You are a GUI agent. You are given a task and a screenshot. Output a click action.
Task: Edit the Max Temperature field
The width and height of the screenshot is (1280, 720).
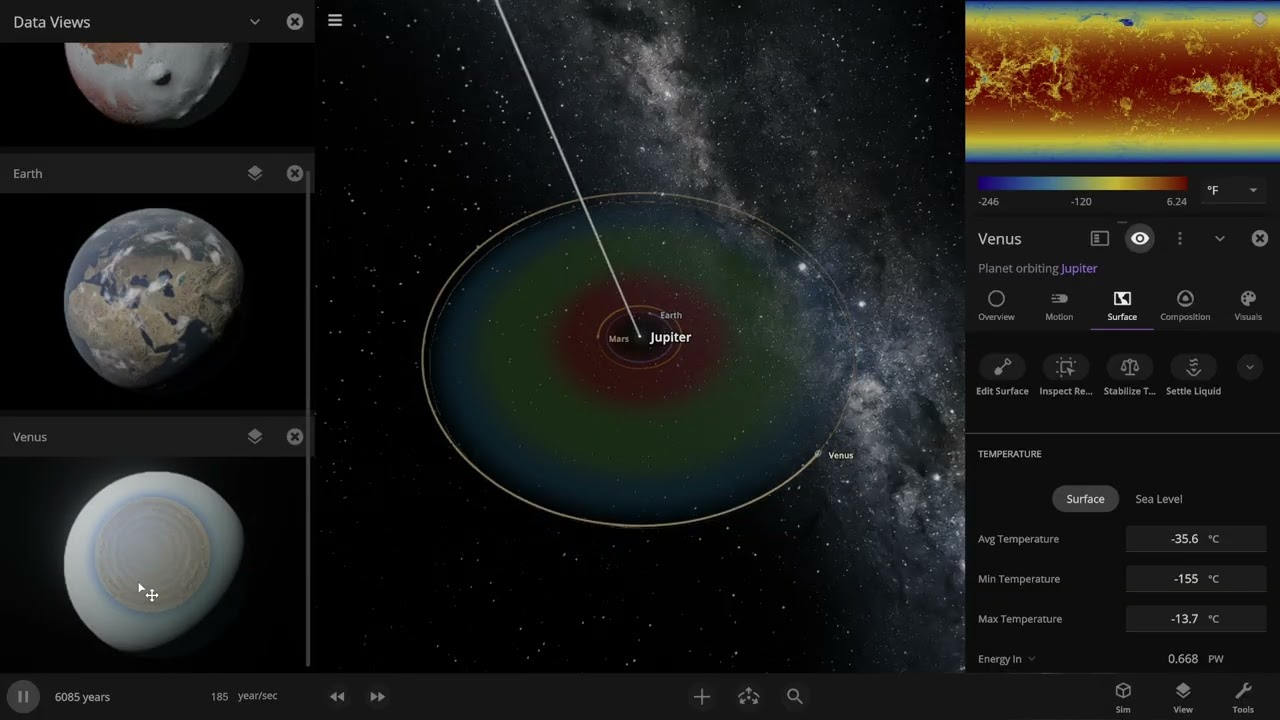pos(1196,618)
